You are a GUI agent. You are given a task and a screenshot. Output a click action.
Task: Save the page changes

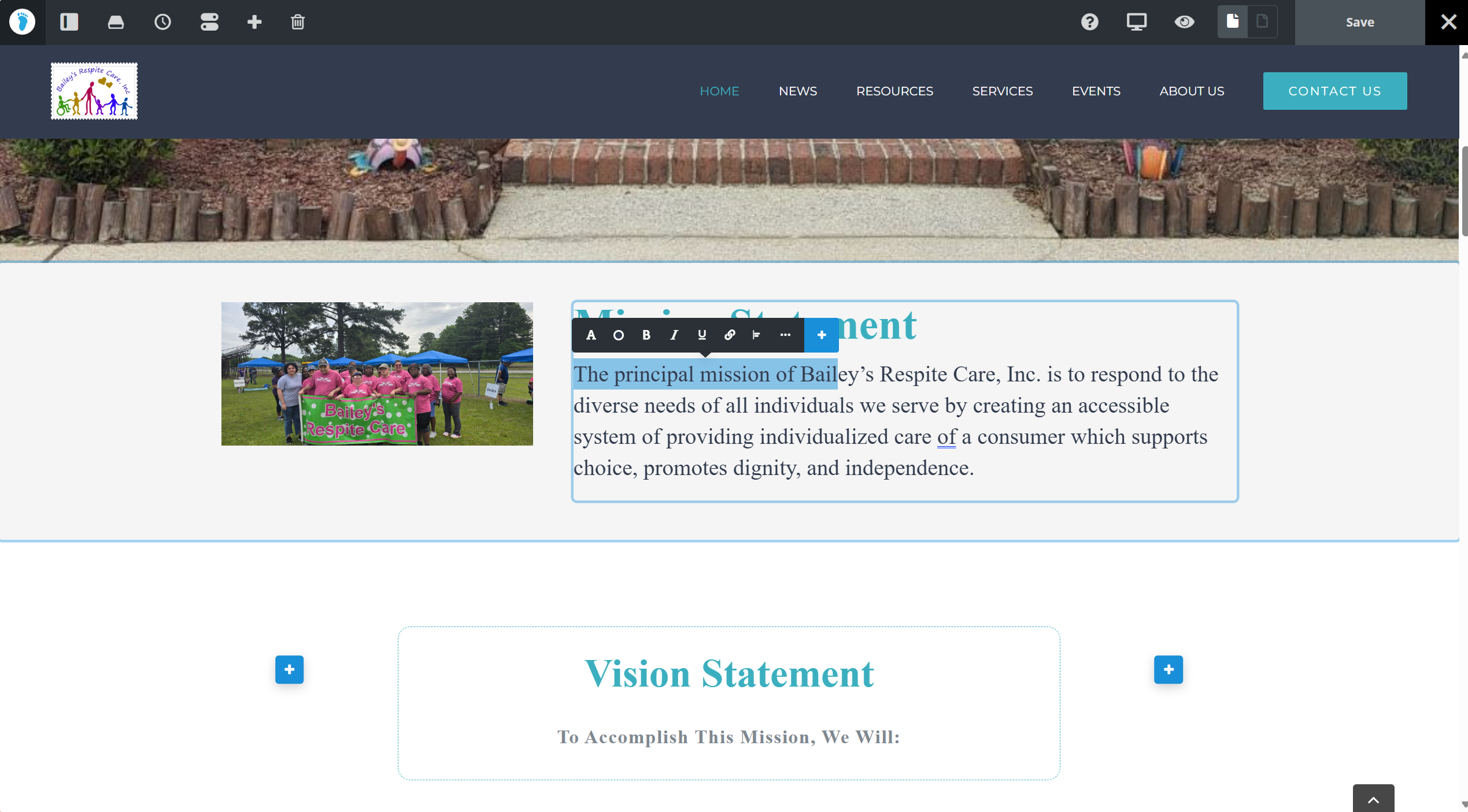tap(1359, 22)
